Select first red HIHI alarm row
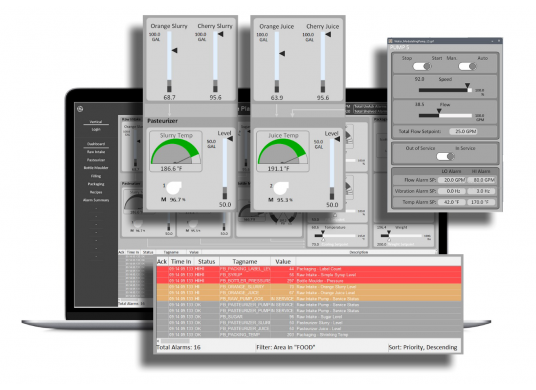 coord(309,269)
